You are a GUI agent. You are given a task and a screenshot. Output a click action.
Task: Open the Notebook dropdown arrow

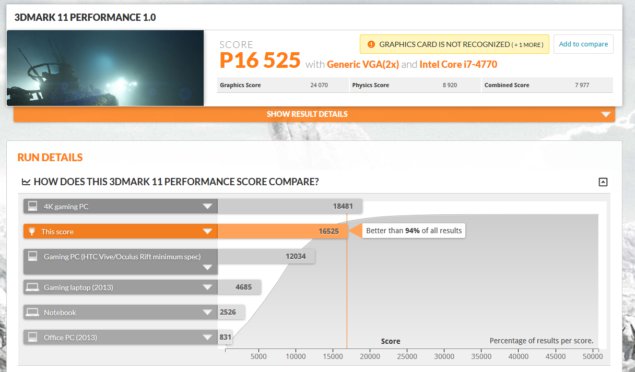[207, 312]
